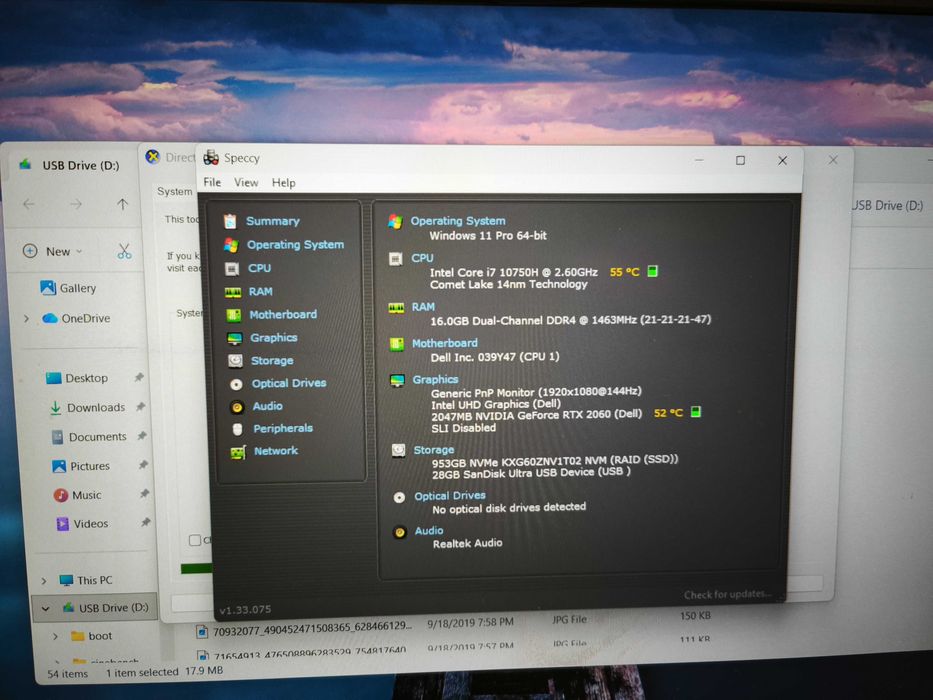Click Dell Inc. 039Y47 motherboard text
The height and width of the screenshot is (700, 933).
tap(494, 357)
